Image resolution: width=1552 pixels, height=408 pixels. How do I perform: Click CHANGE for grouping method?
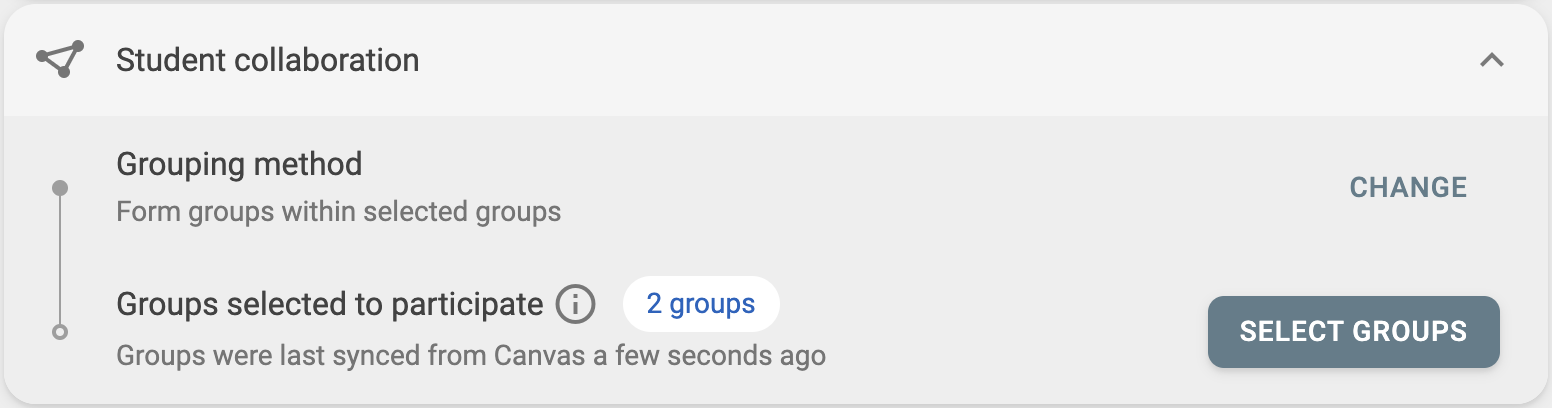1408,188
